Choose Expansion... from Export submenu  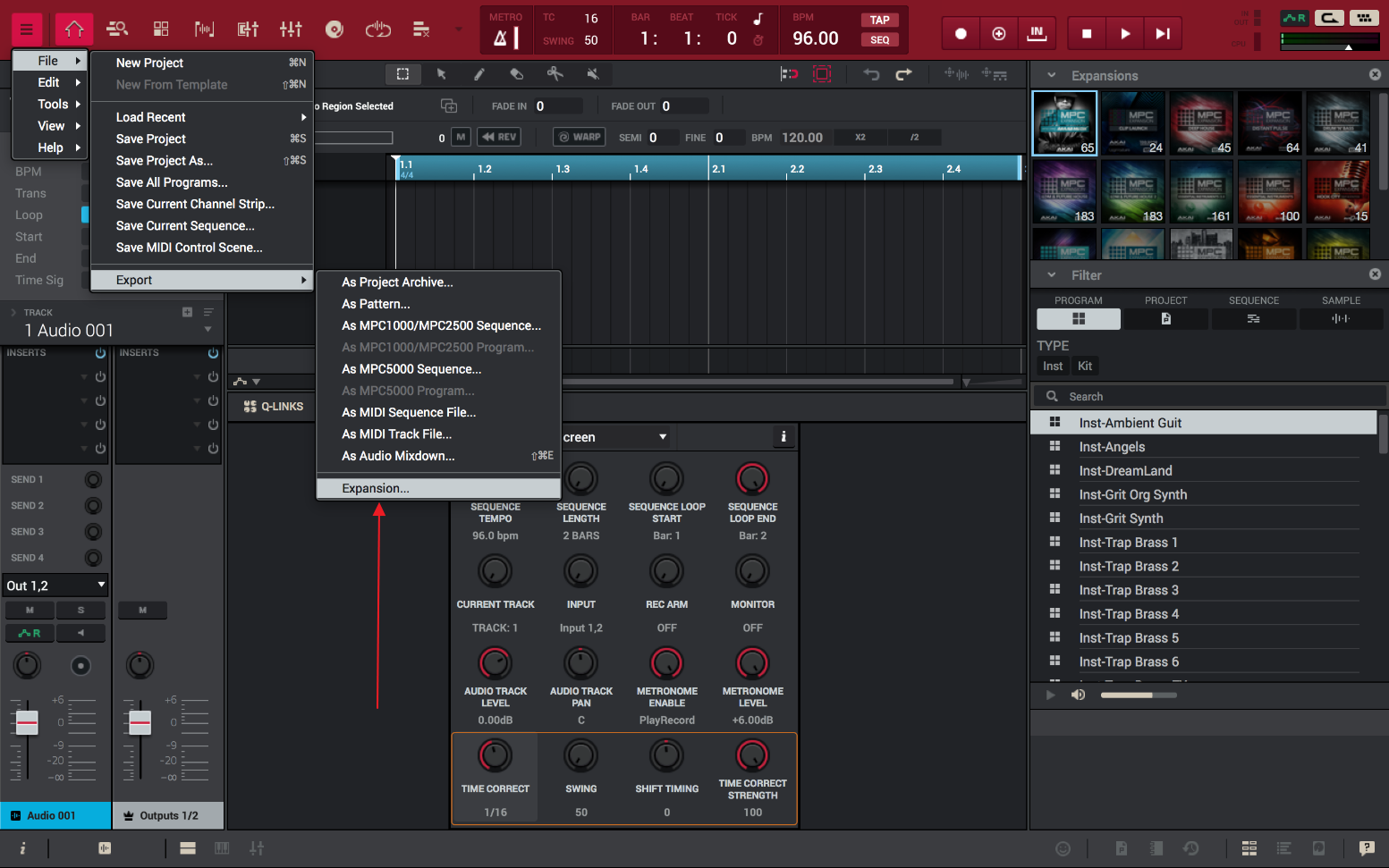(438, 488)
